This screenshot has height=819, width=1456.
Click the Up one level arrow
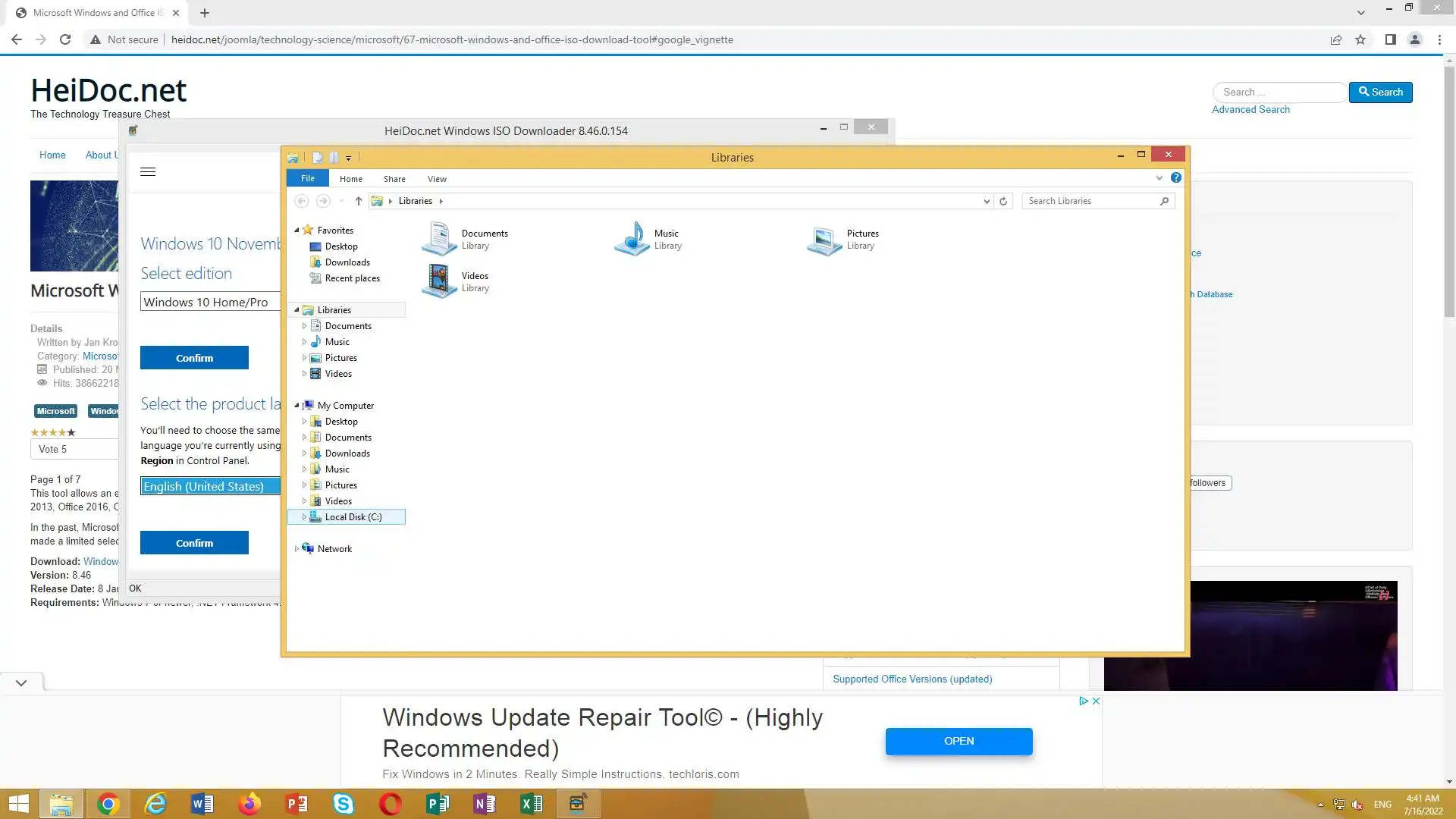click(358, 201)
